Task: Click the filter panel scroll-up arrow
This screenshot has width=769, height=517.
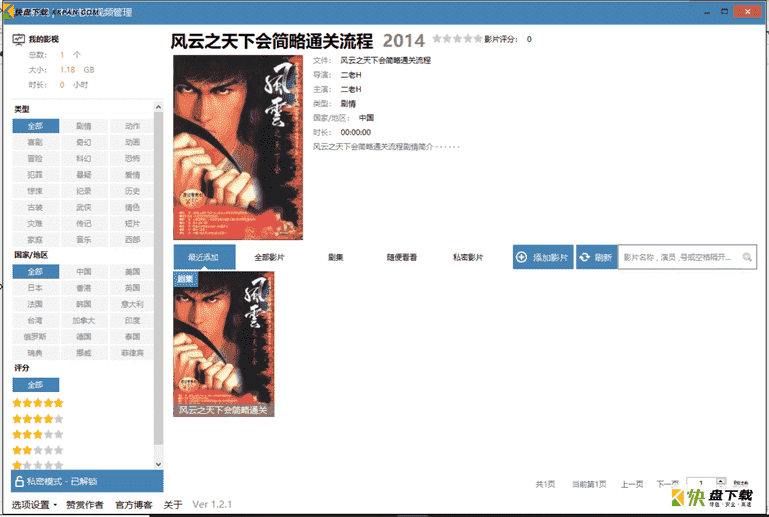Action: 158,107
